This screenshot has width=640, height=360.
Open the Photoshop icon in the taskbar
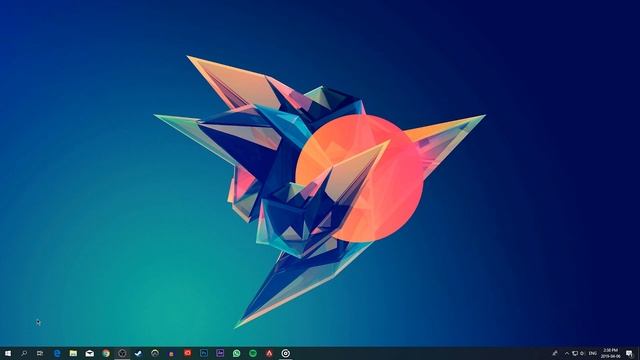click(x=204, y=353)
